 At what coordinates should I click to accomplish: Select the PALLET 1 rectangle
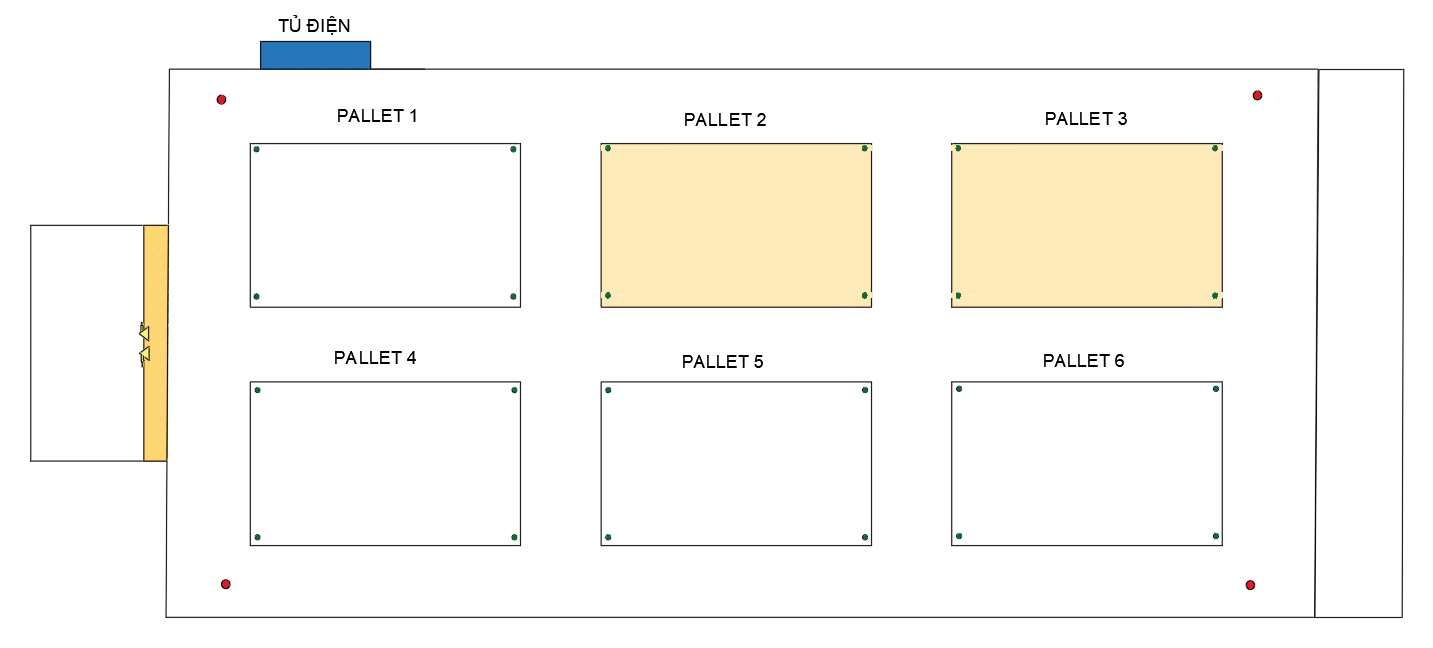(385, 225)
